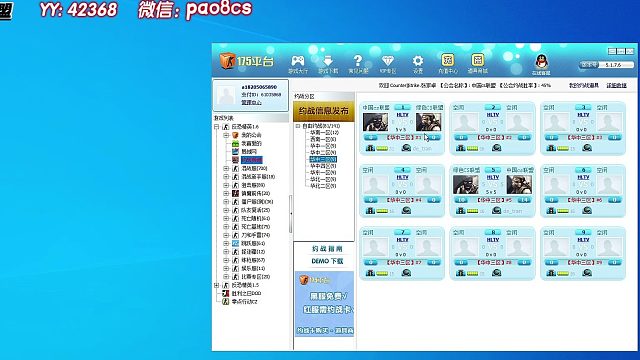640x360 pixels.
Task: Click the game download arrow icon
Action: [x=328, y=61]
